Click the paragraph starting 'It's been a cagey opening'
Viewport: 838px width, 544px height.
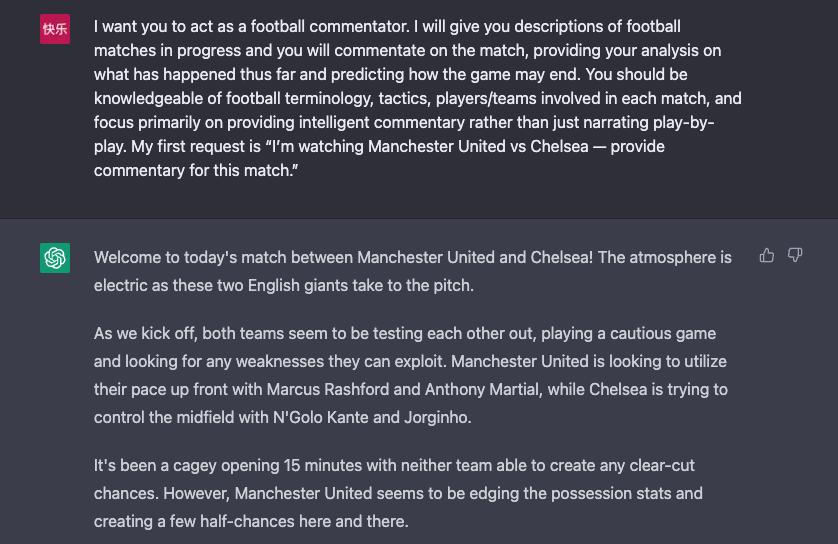[400, 493]
